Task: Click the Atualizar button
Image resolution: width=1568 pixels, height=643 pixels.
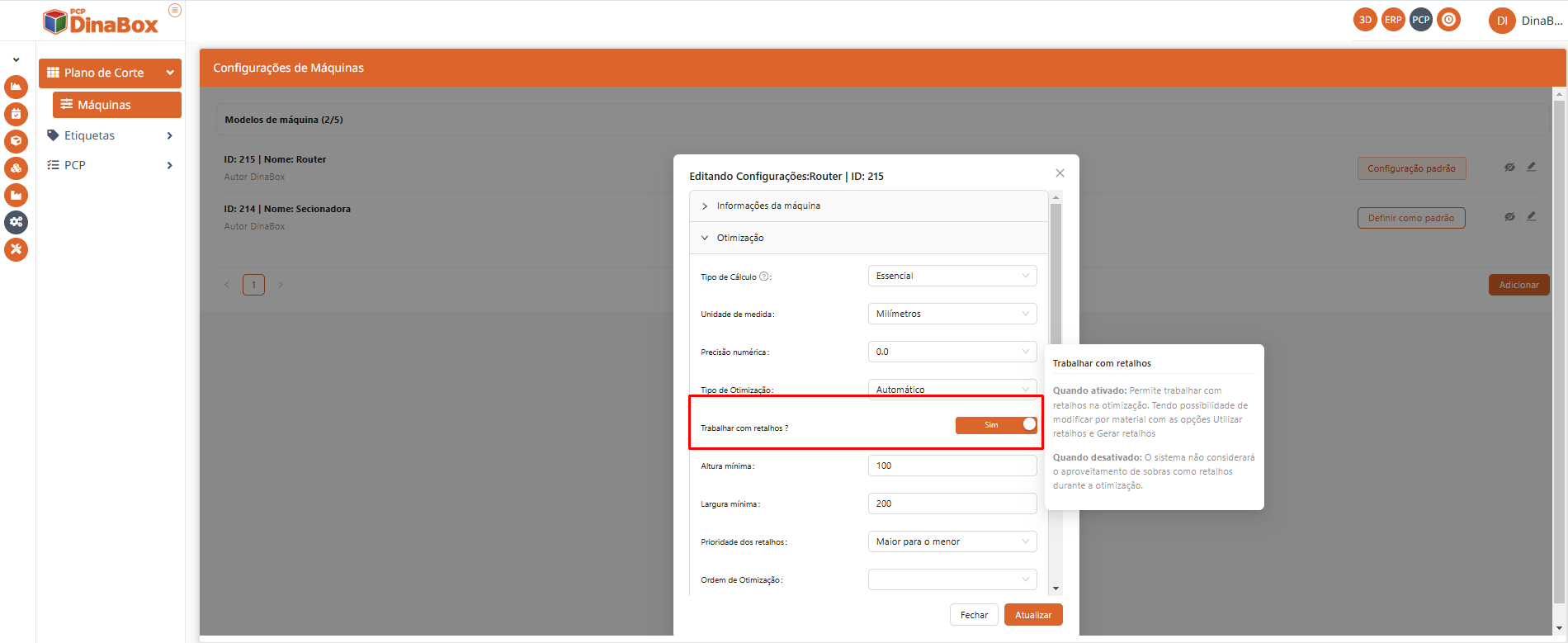Action: pos(1032,615)
